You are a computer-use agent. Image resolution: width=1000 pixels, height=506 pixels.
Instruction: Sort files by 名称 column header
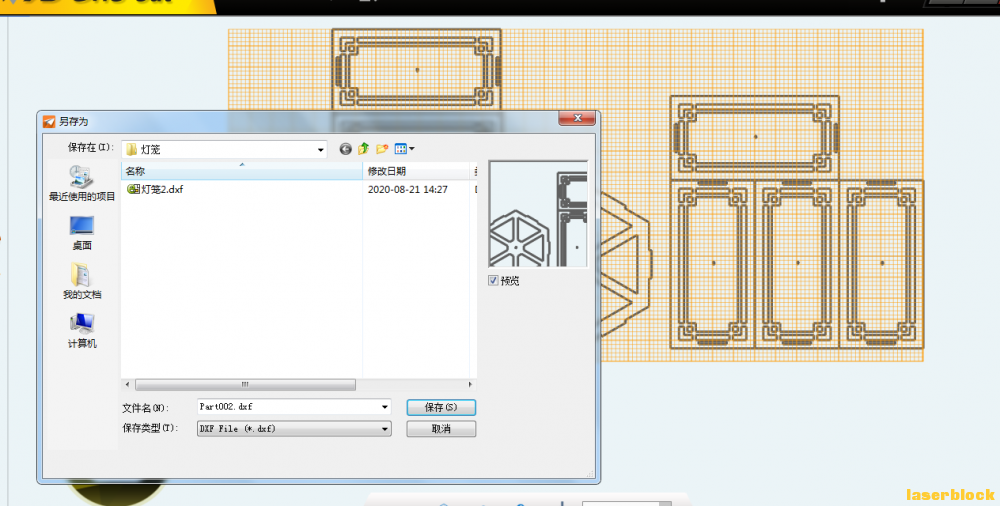pos(242,171)
